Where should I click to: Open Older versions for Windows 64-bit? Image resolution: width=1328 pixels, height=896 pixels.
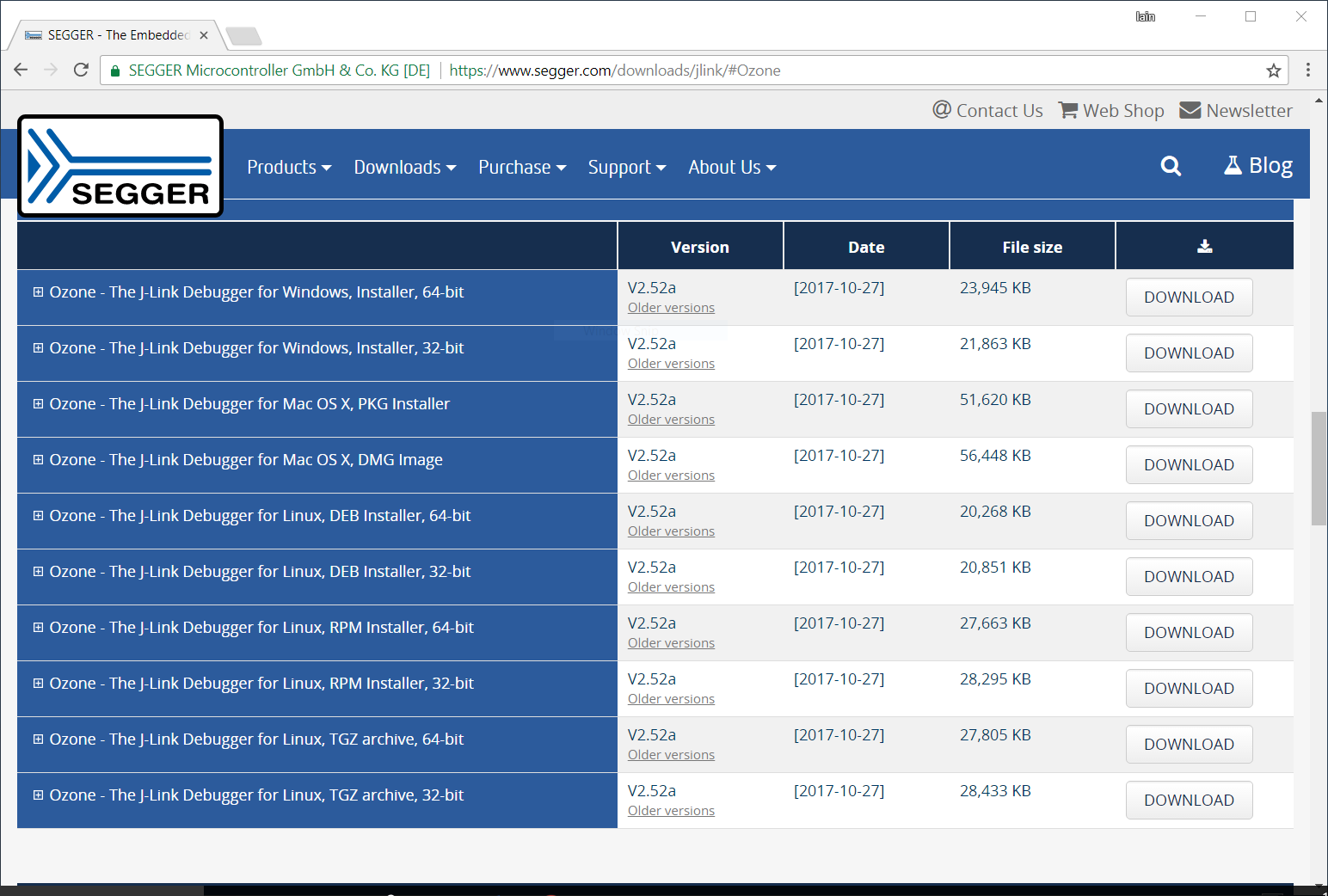[x=671, y=308]
